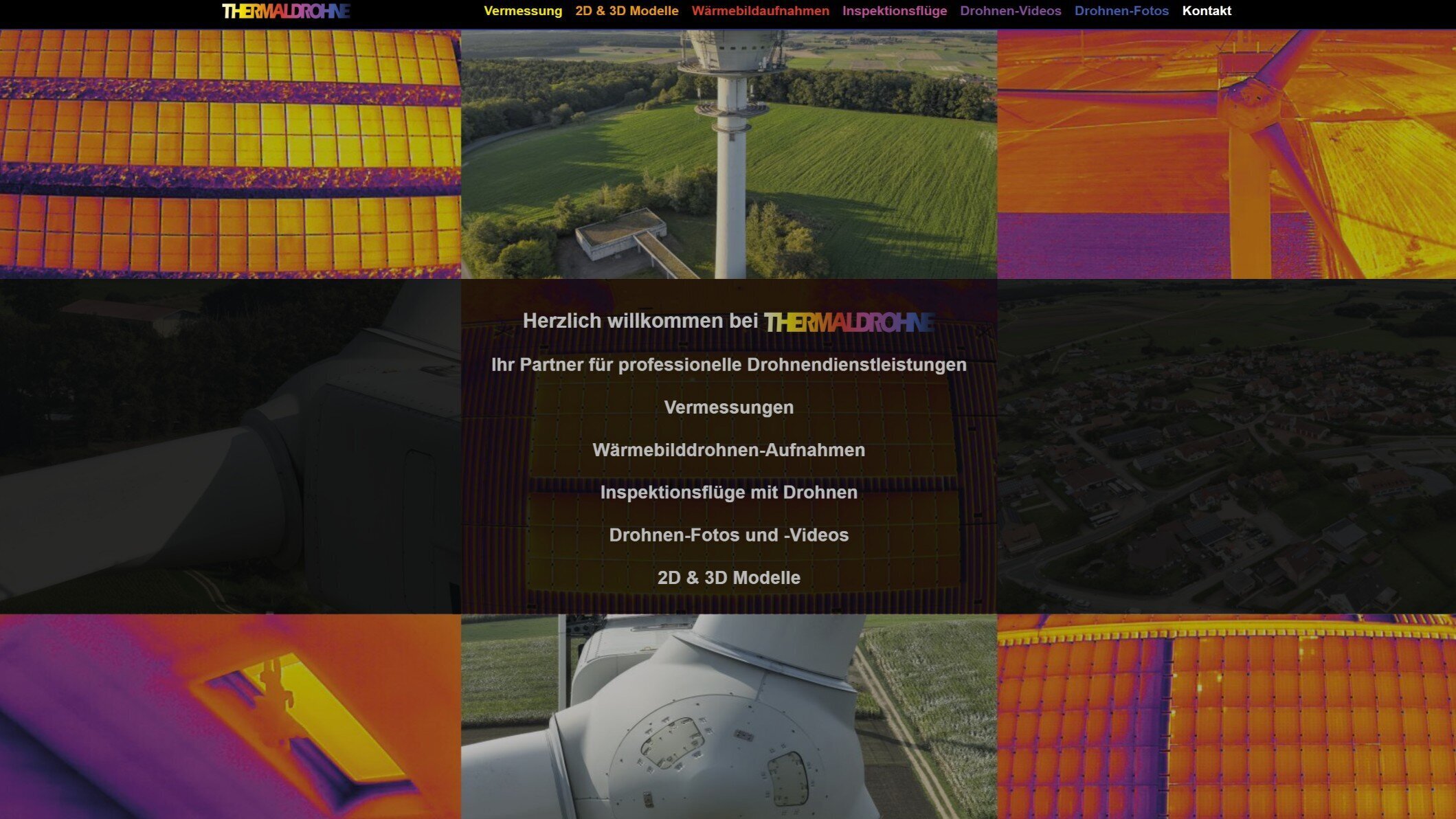This screenshot has width=1456, height=819.
Task: Open the Kontakt page
Action: pos(1207,11)
